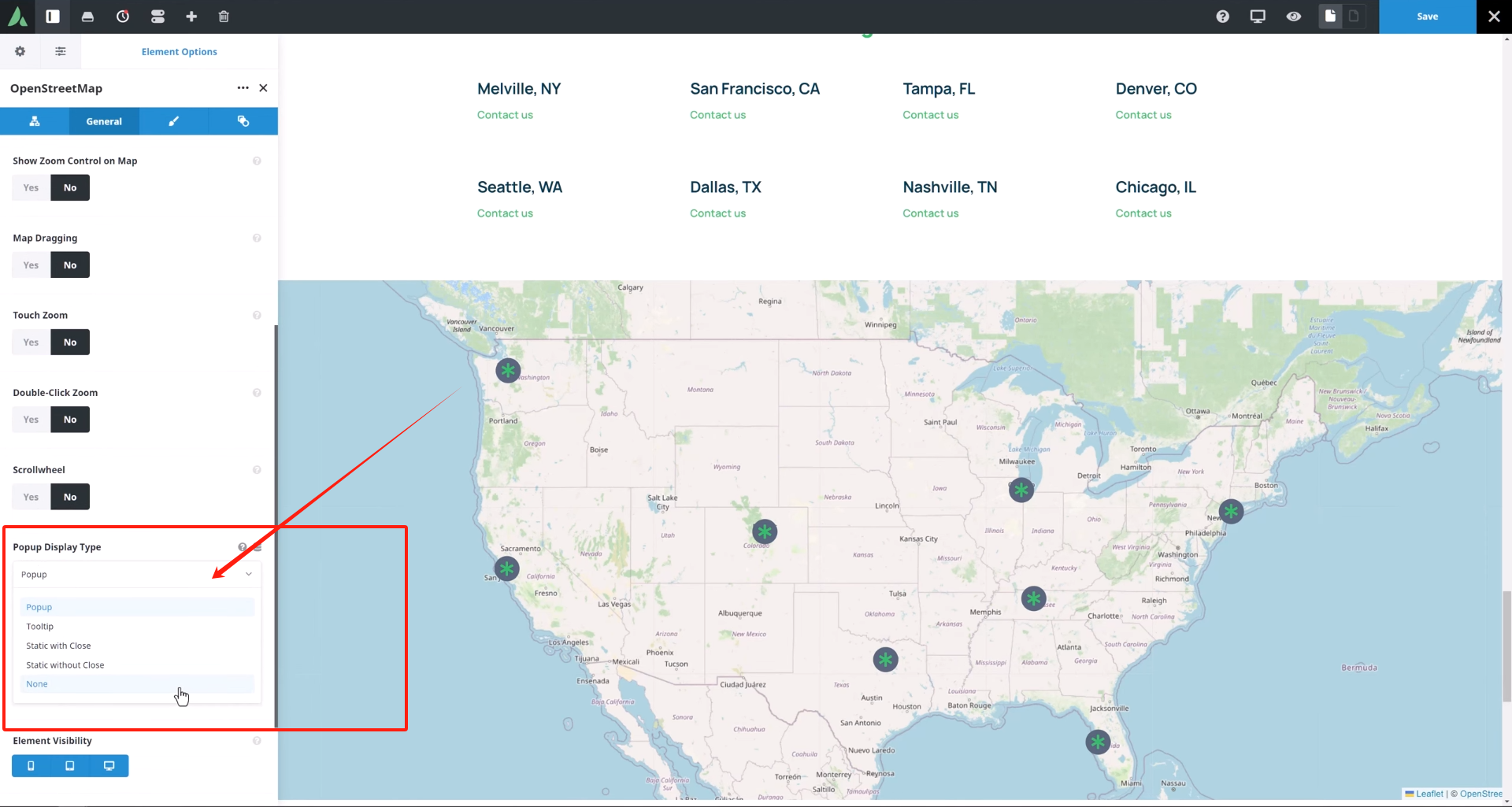Turn Scrollwheel to Yes
Image resolution: width=1512 pixels, height=807 pixels.
[31, 498]
